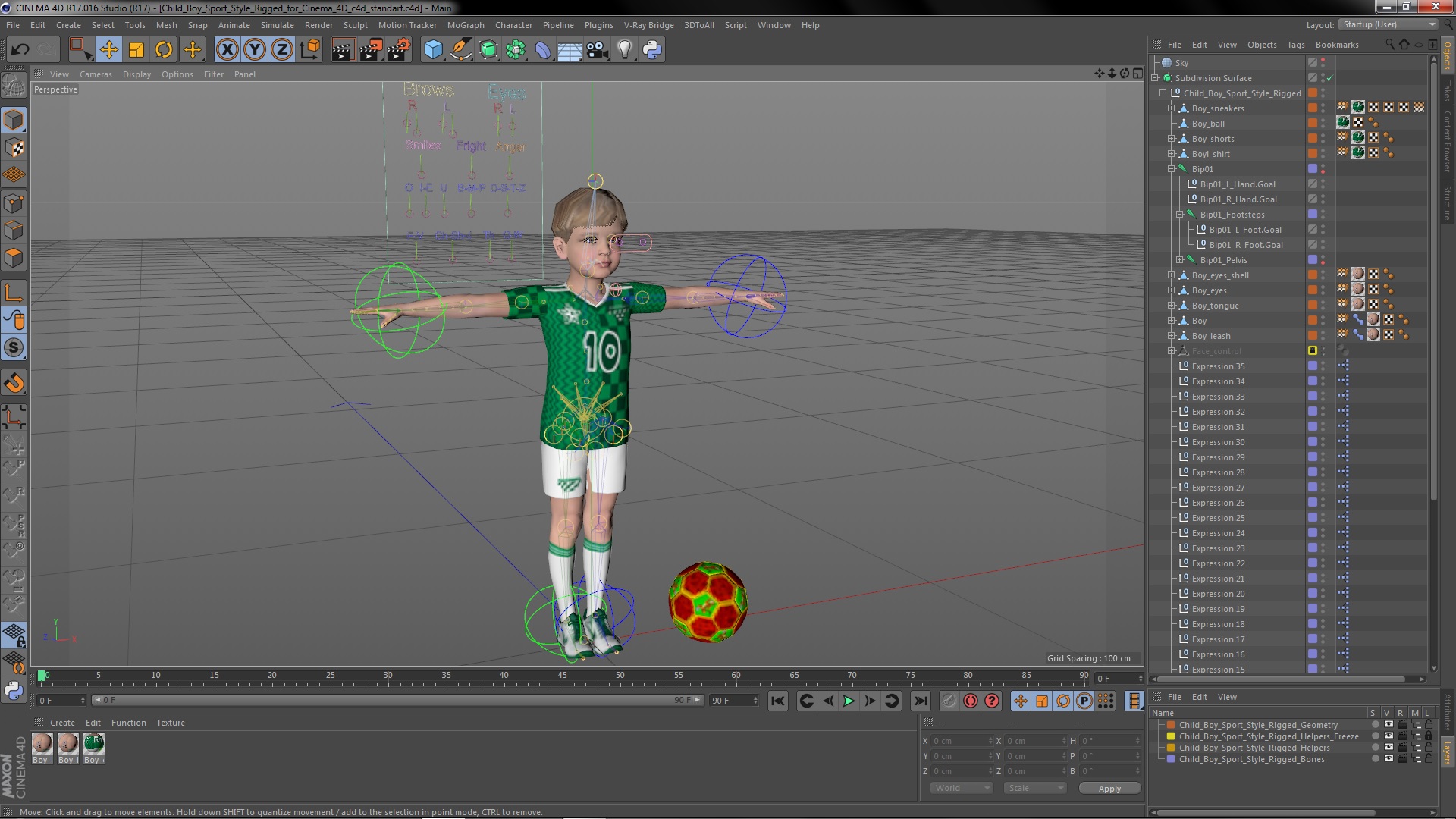The width and height of the screenshot is (1456, 819).
Task: Click the Camera object icon
Action: pos(598,50)
